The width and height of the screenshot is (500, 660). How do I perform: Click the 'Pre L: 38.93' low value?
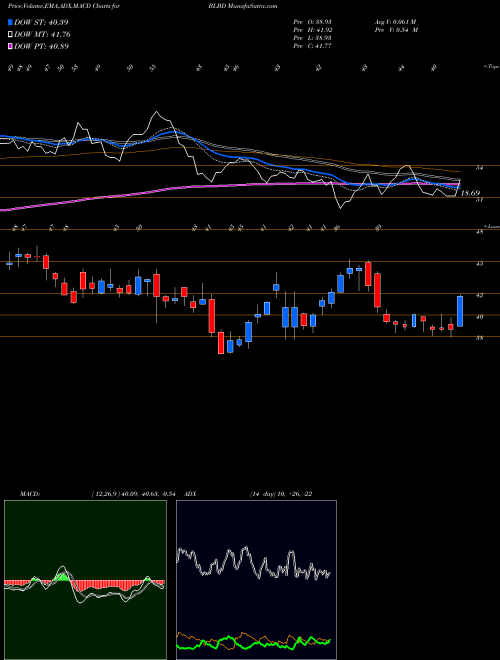pyautogui.click(x=313, y=38)
